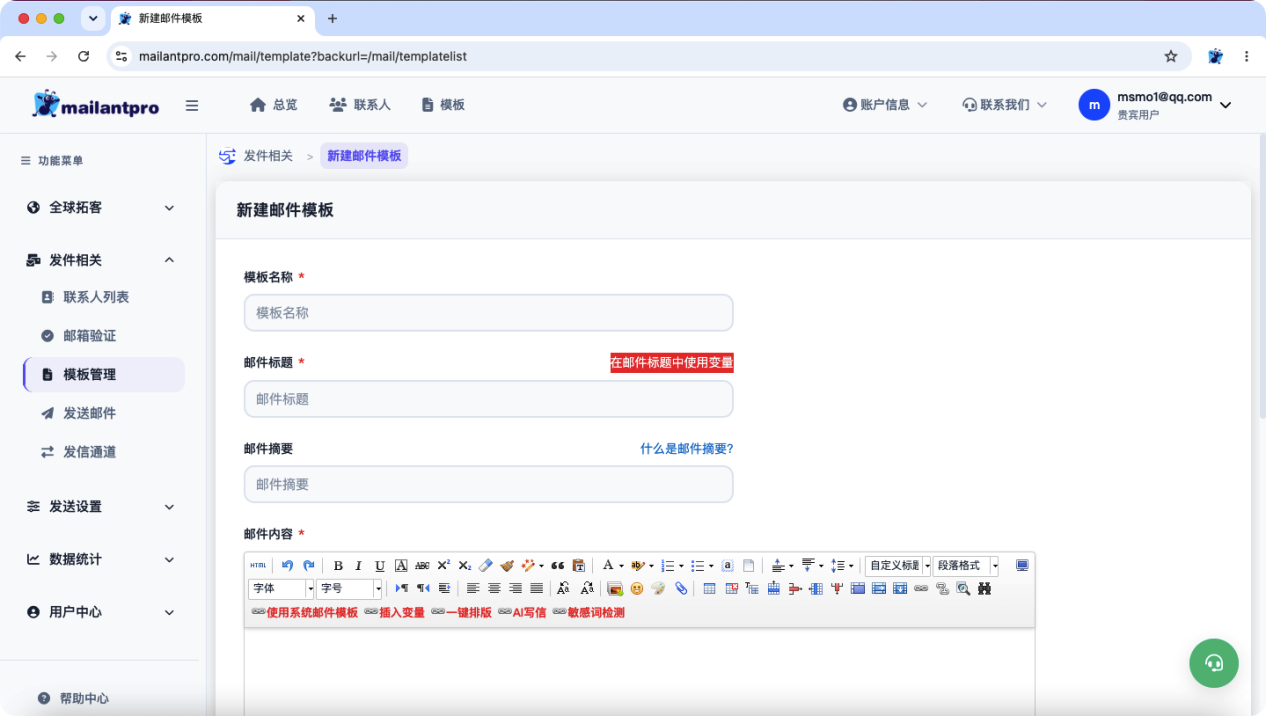This screenshot has width=1266, height=716.
Task: Open 模板 in top navigation
Action: click(443, 104)
